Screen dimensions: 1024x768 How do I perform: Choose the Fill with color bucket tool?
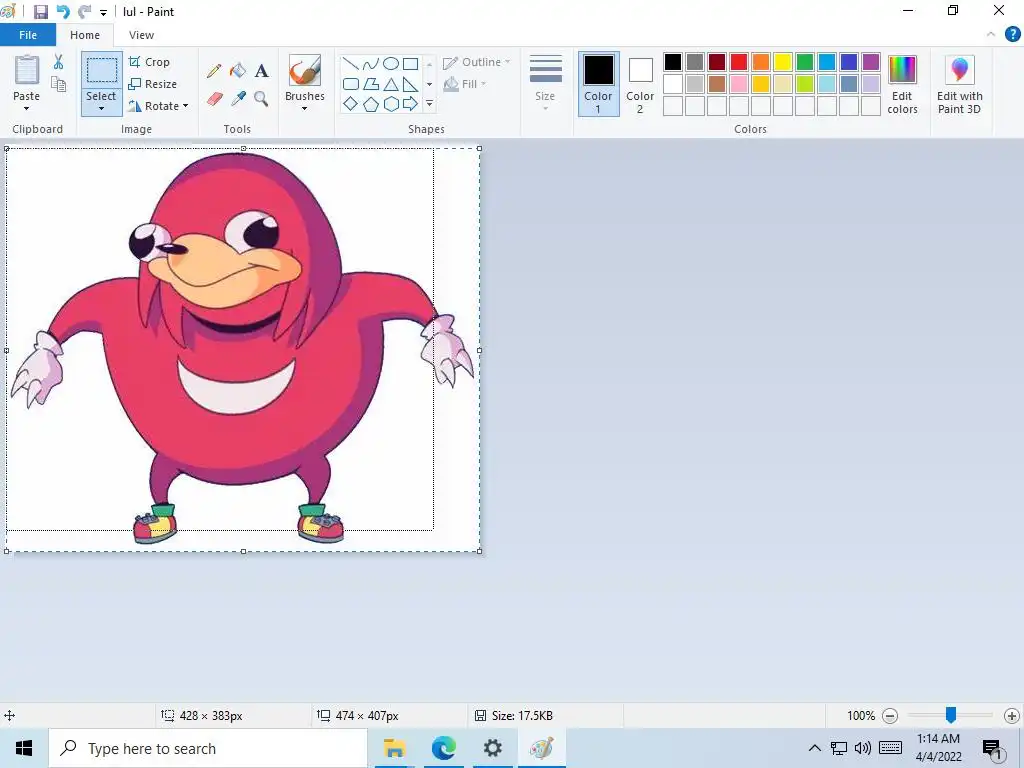tap(238, 71)
